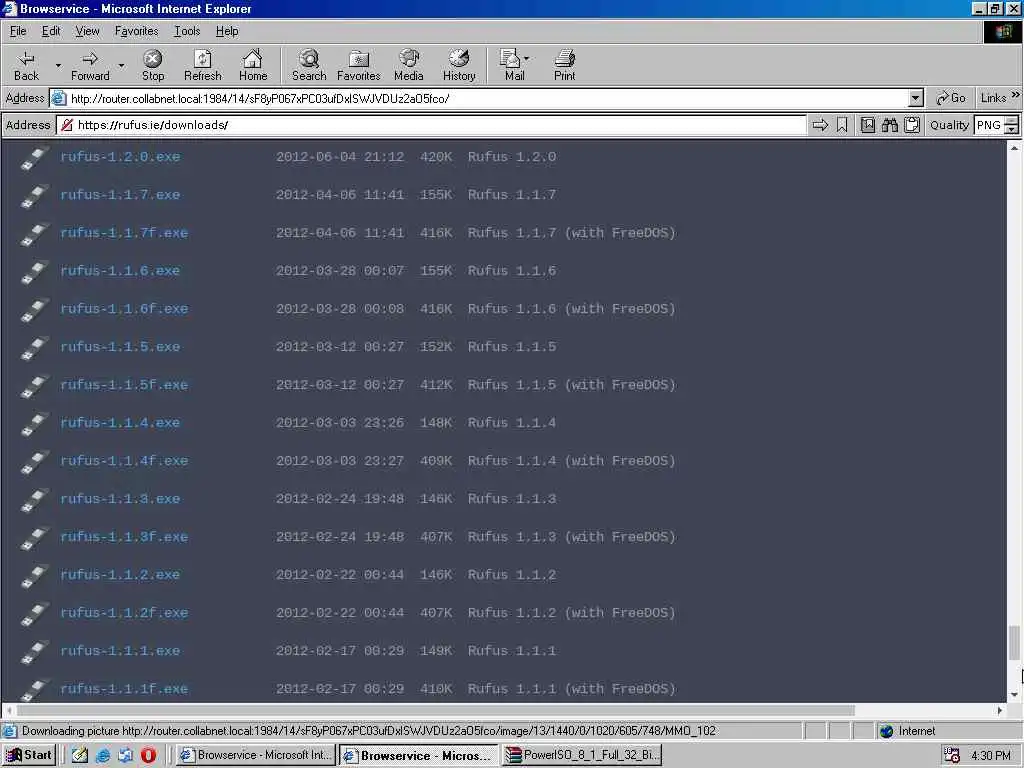This screenshot has height=768, width=1024.
Task: Open the Search pane
Action: click(309, 66)
